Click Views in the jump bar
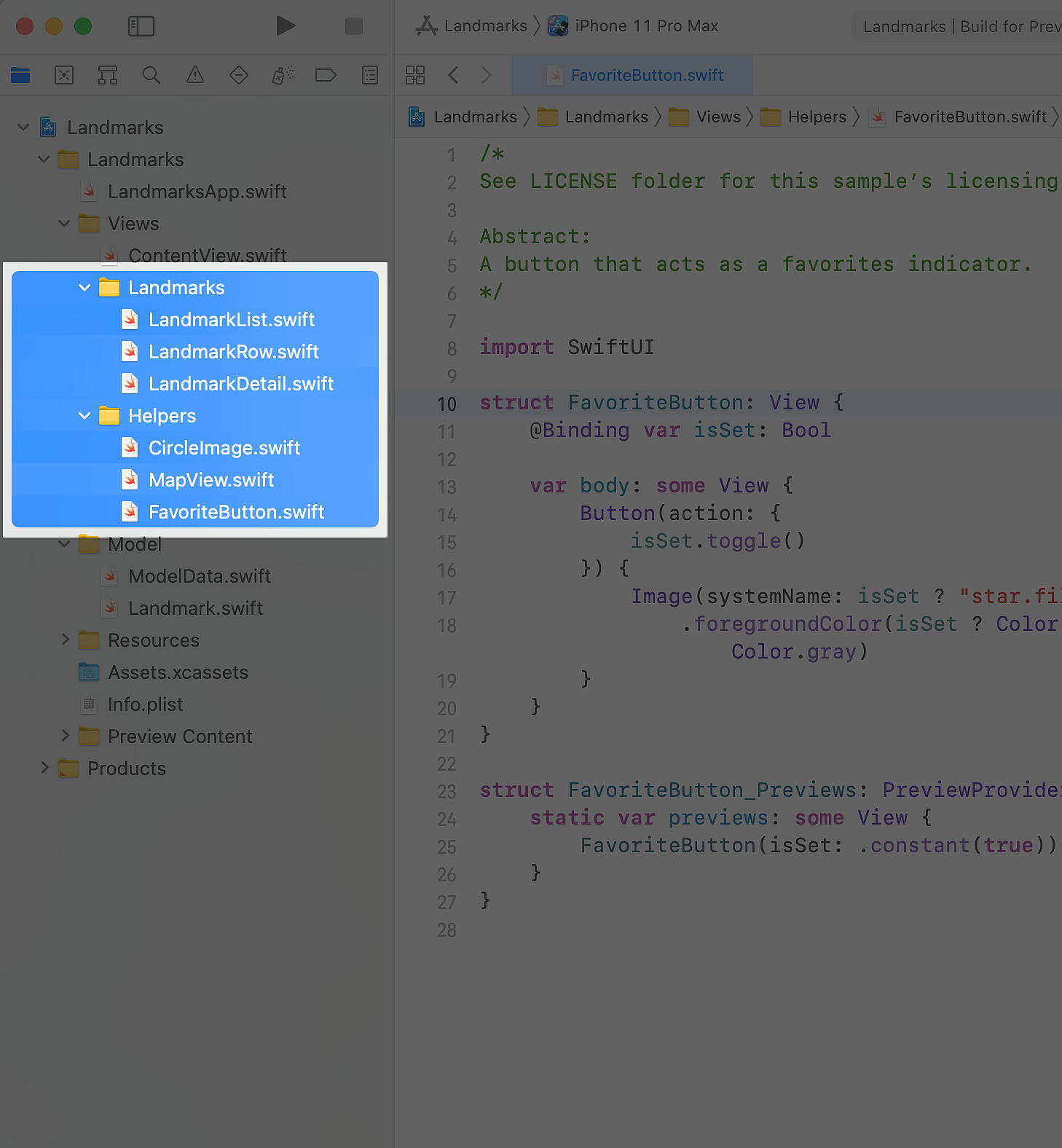This screenshot has width=1062, height=1148. point(705,117)
